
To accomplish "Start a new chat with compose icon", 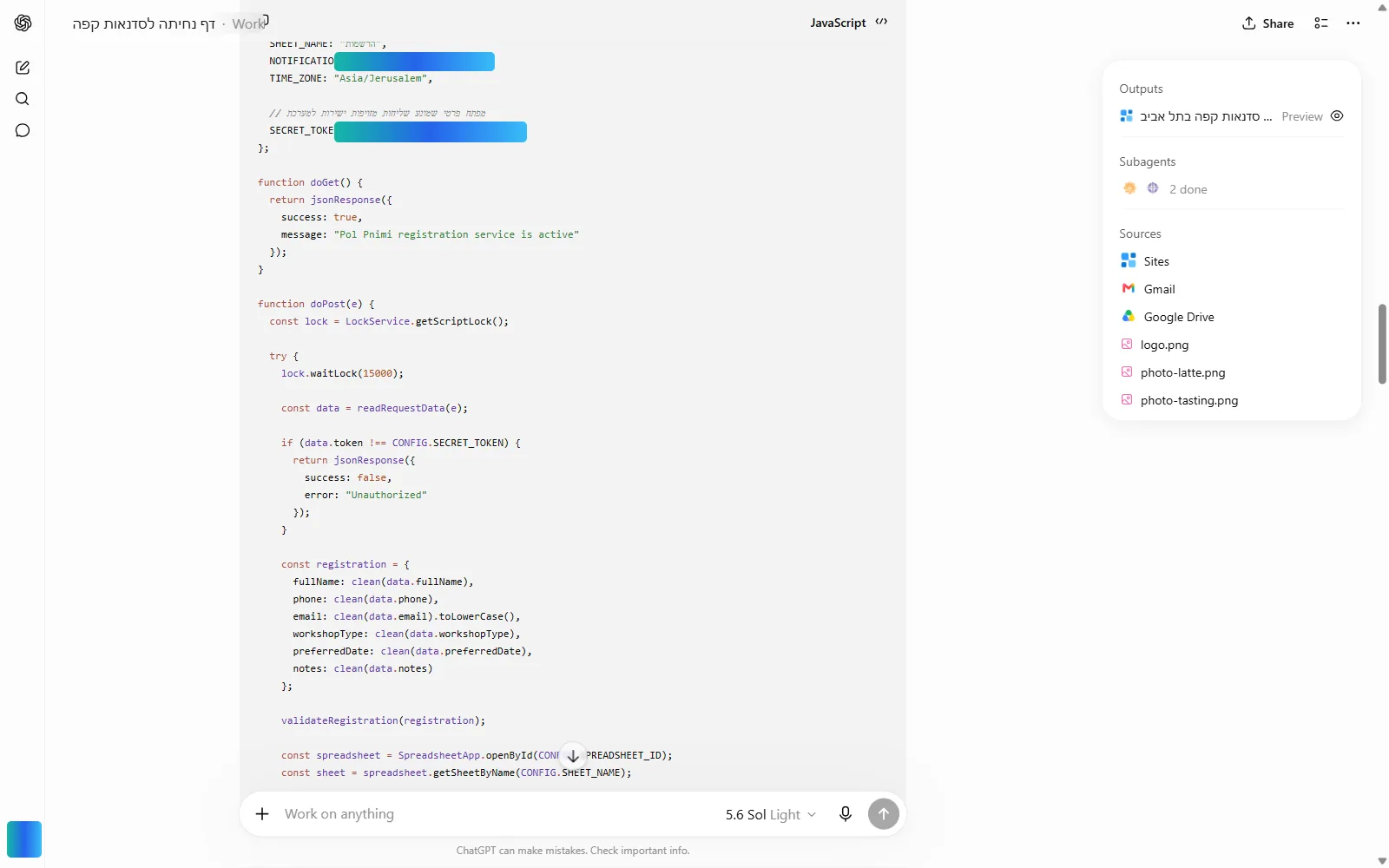I will 23,68.
